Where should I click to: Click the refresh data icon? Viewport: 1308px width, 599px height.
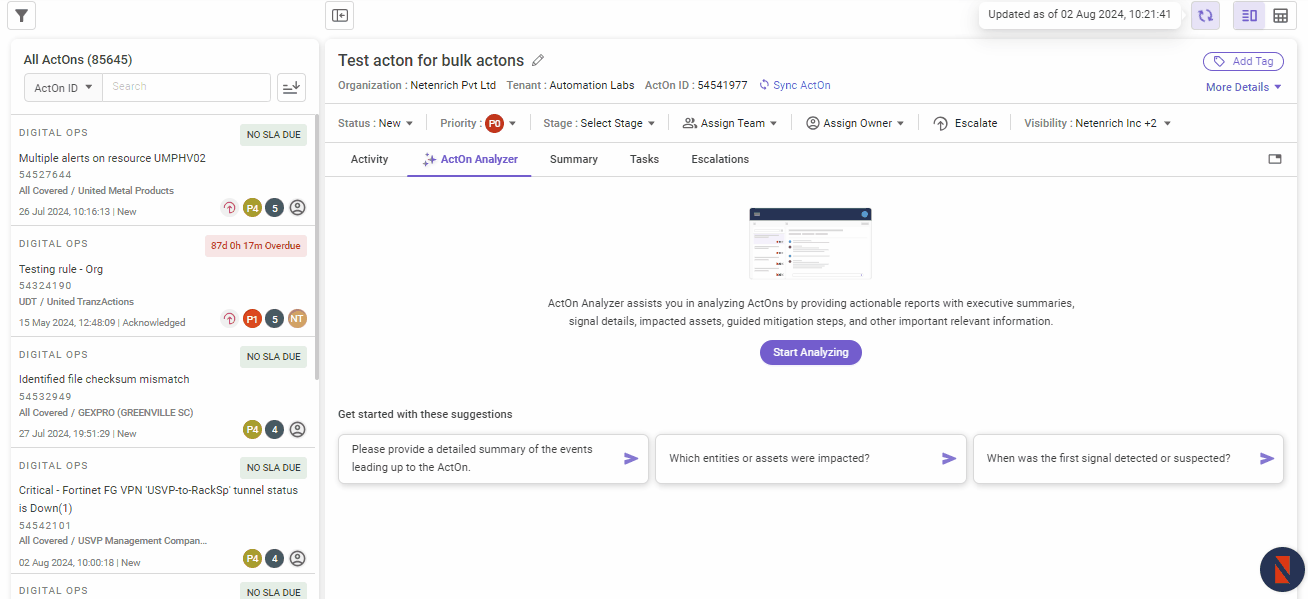click(x=1205, y=15)
